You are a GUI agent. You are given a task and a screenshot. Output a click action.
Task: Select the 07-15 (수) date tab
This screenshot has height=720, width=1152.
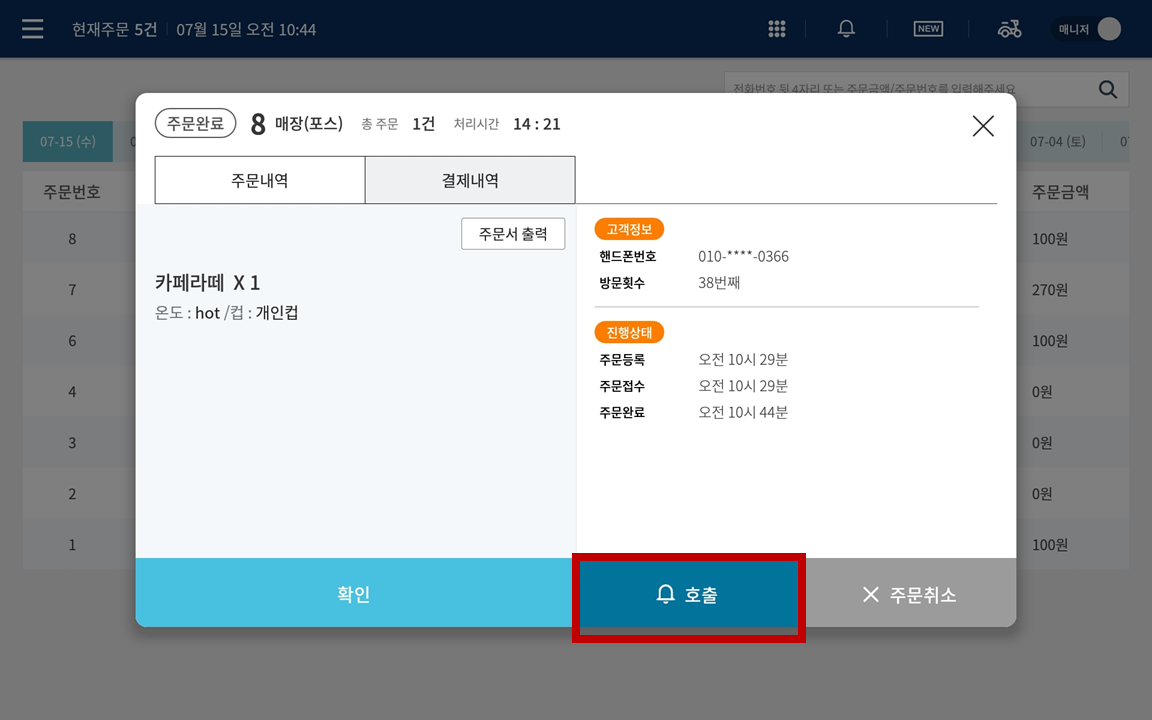click(x=68, y=141)
